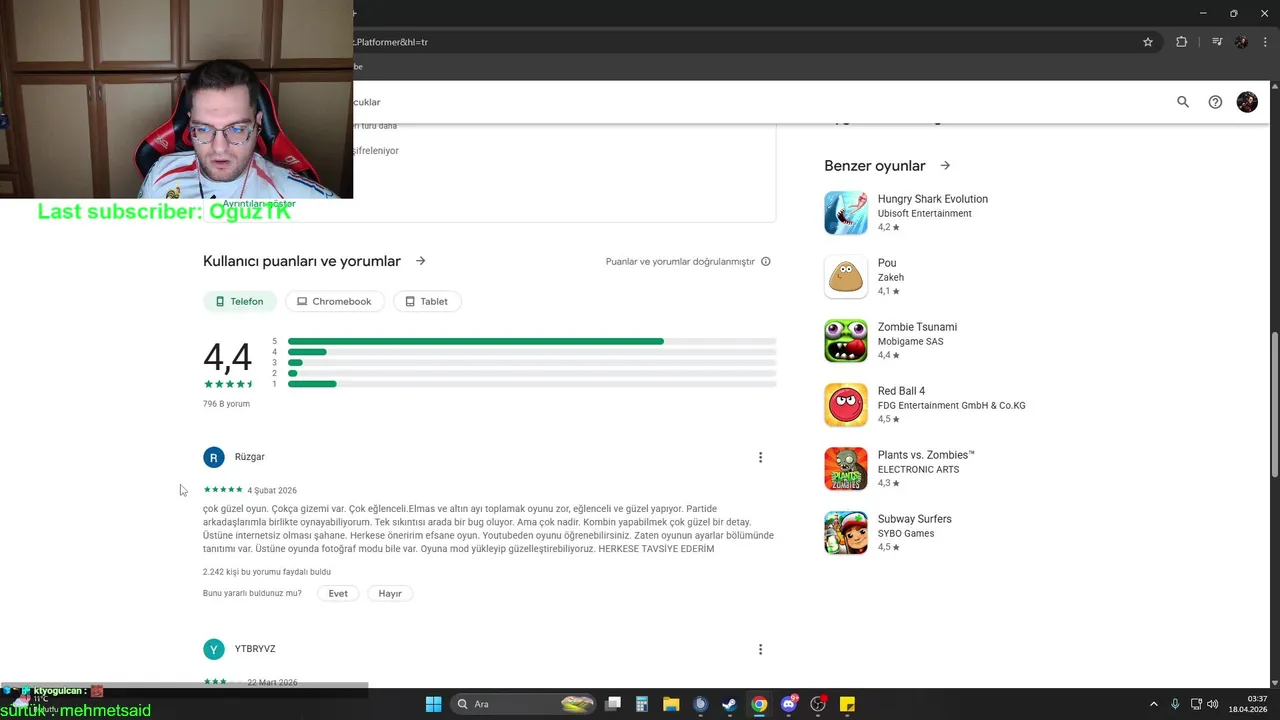
Task: Open arrow next to Kullanıcı puanları ve yorumlar
Action: 420,261
